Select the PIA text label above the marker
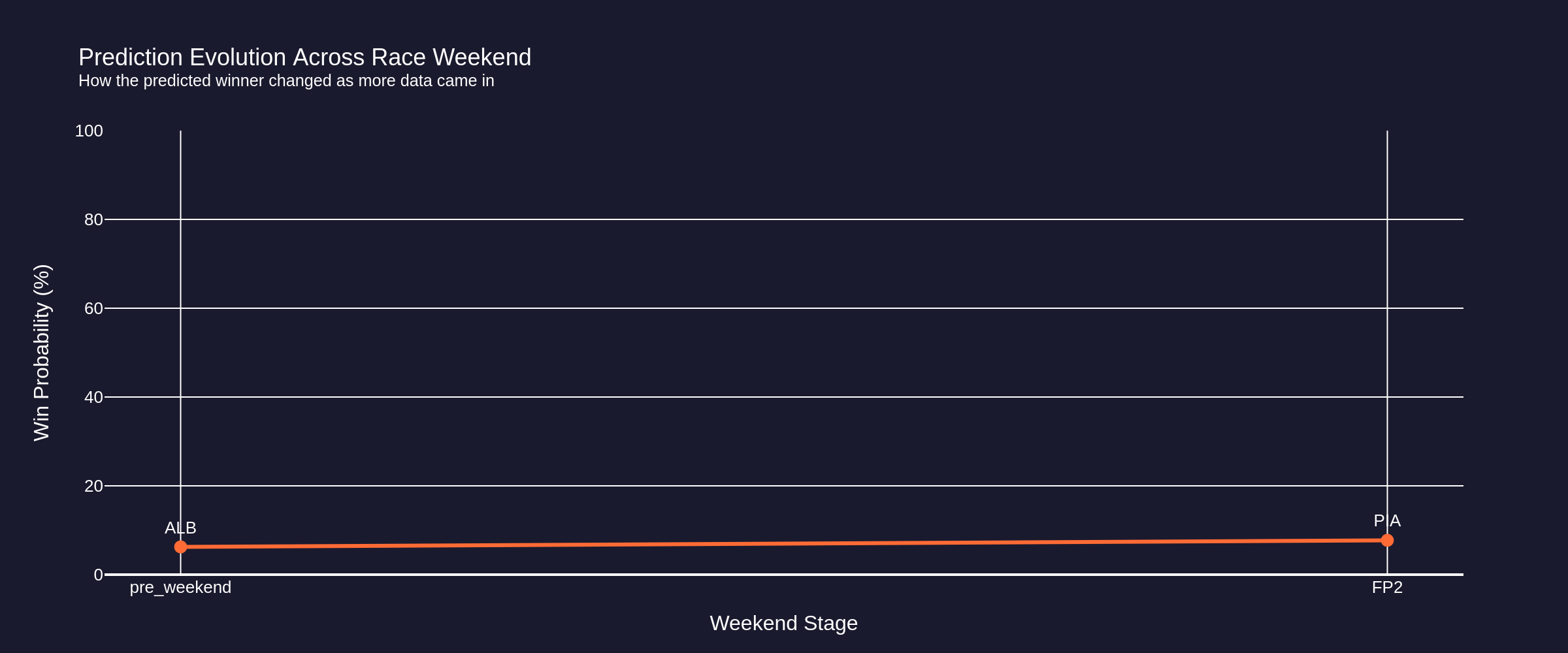This screenshot has width=1568, height=653. click(x=1387, y=521)
